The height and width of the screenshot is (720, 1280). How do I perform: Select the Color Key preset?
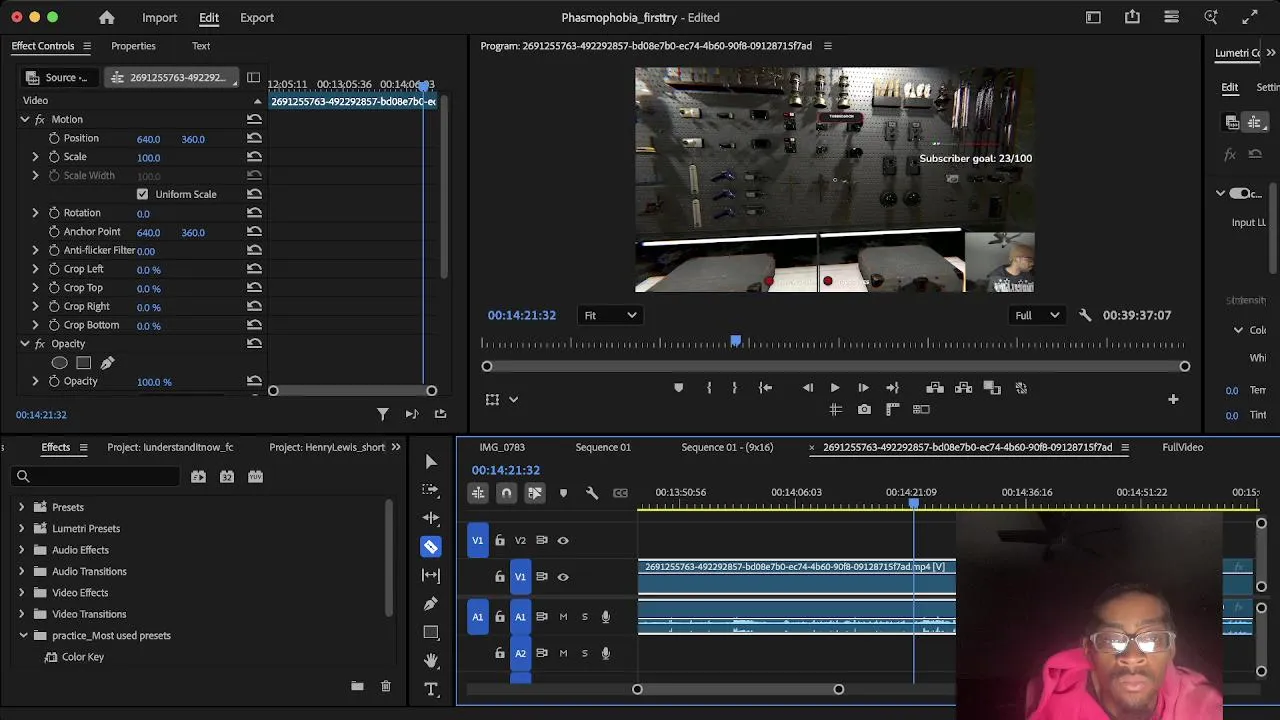click(x=83, y=657)
